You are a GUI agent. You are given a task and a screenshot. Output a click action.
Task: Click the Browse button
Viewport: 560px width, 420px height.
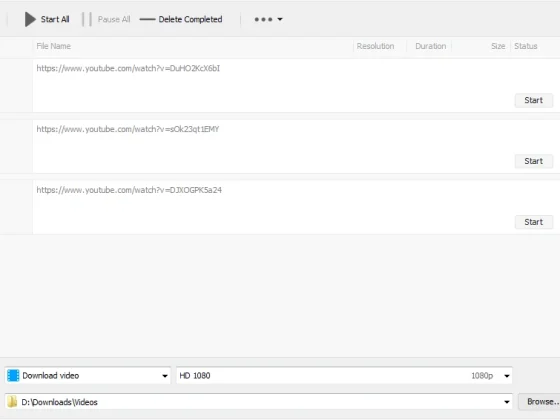click(539, 402)
